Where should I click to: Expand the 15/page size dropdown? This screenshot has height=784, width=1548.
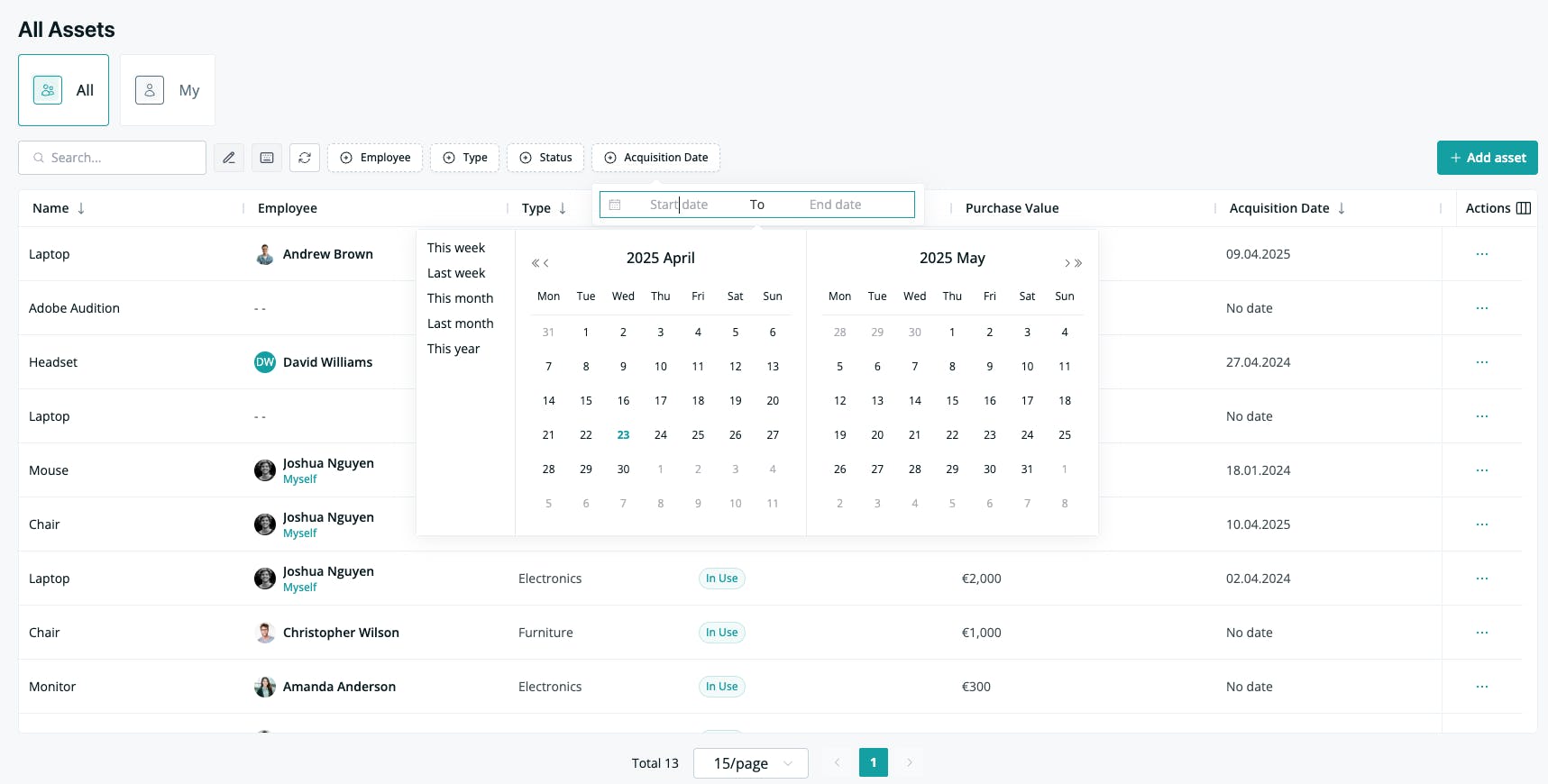click(x=751, y=763)
